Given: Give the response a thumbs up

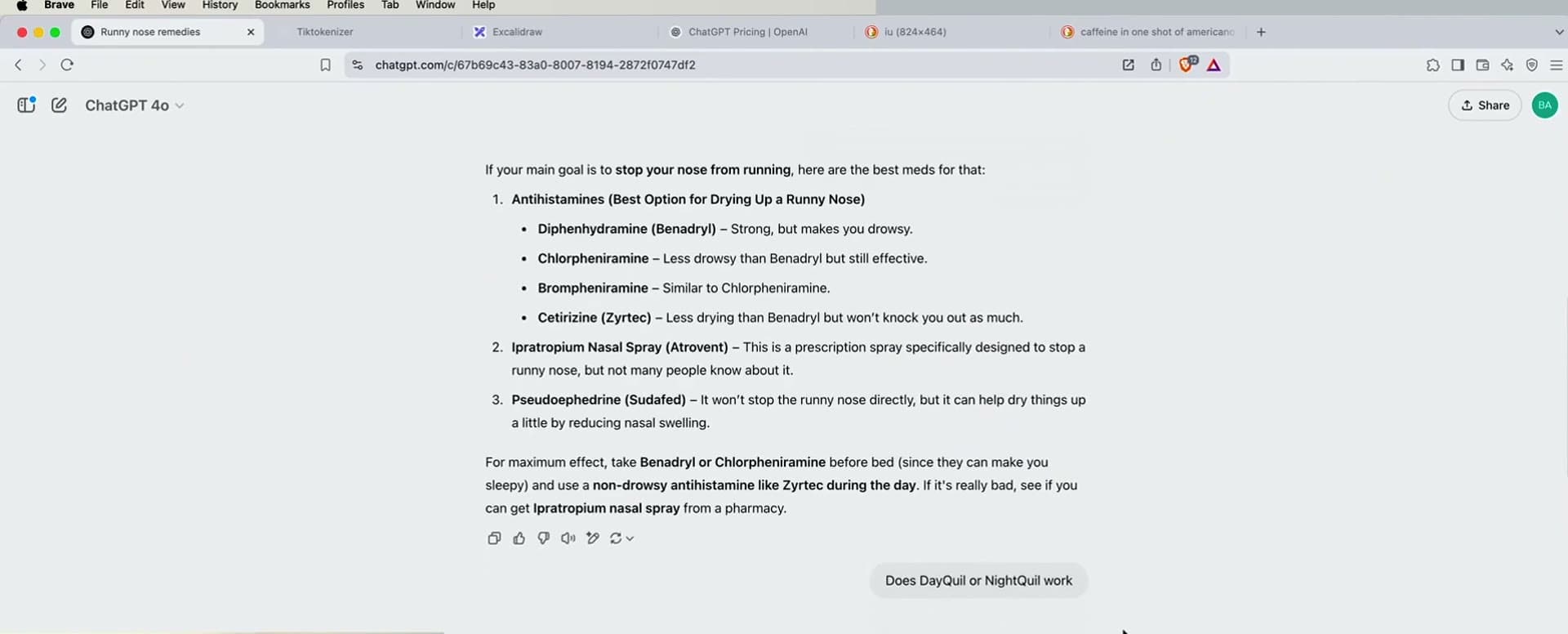Looking at the screenshot, I should click(519, 538).
